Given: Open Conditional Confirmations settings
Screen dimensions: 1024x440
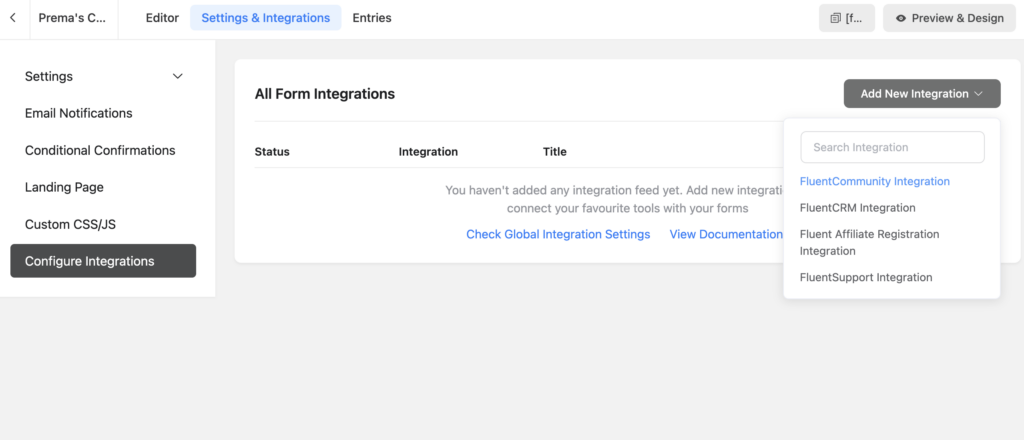Looking at the screenshot, I should point(100,151).
